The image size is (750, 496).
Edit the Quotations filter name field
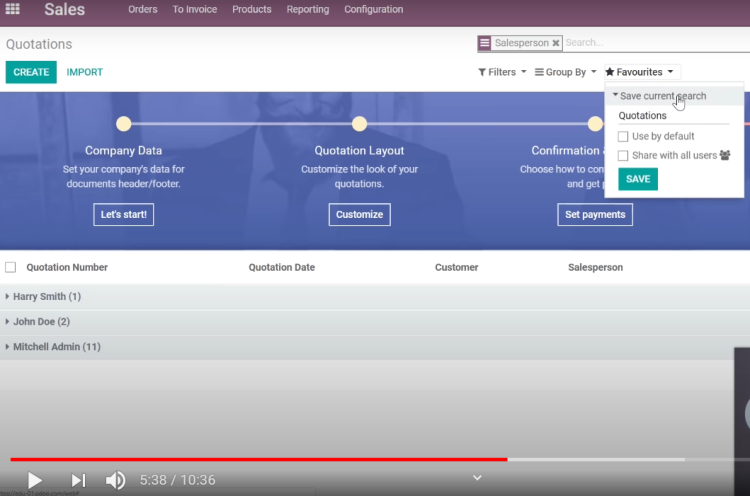[673, 116]
